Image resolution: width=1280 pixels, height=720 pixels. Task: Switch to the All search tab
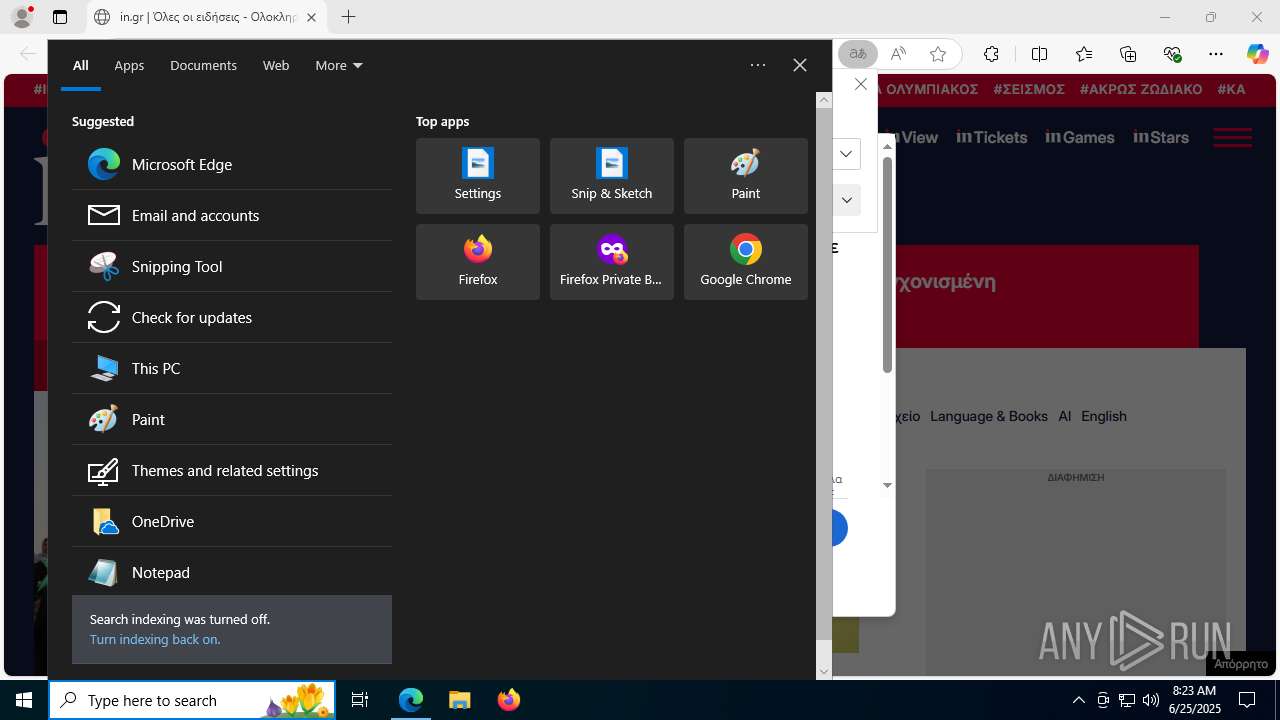coord(81,65)
